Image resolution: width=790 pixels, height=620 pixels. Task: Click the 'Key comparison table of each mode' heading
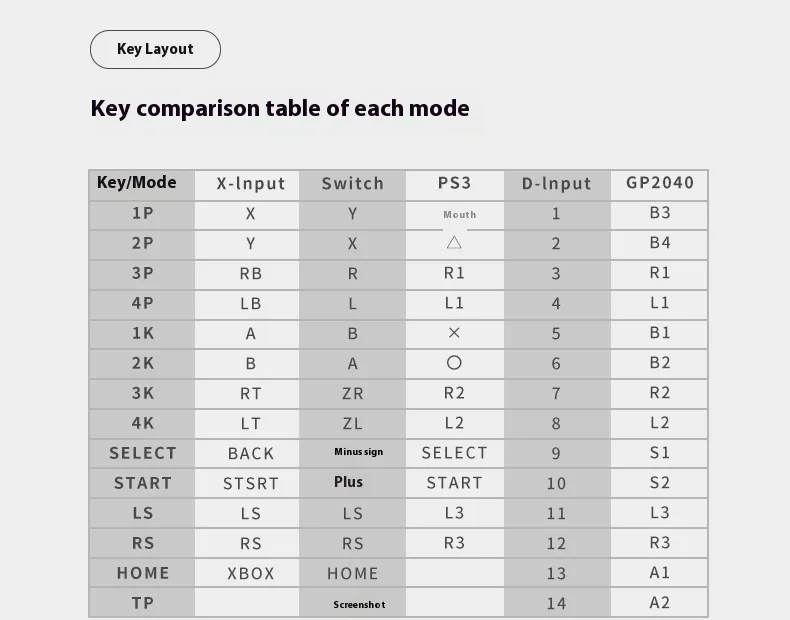[x=280, y=108]
